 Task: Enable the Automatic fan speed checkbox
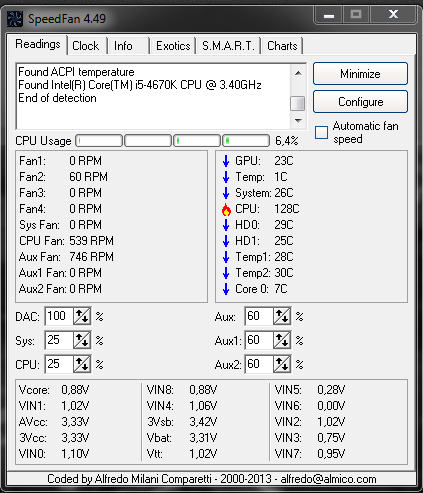321,132
